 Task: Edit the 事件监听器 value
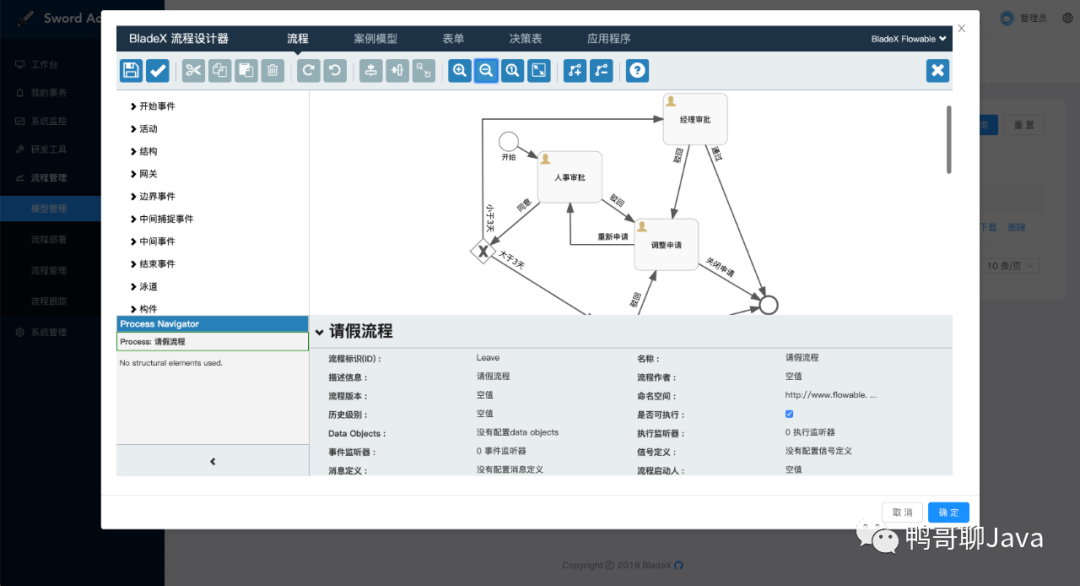[x=501, y=451]
